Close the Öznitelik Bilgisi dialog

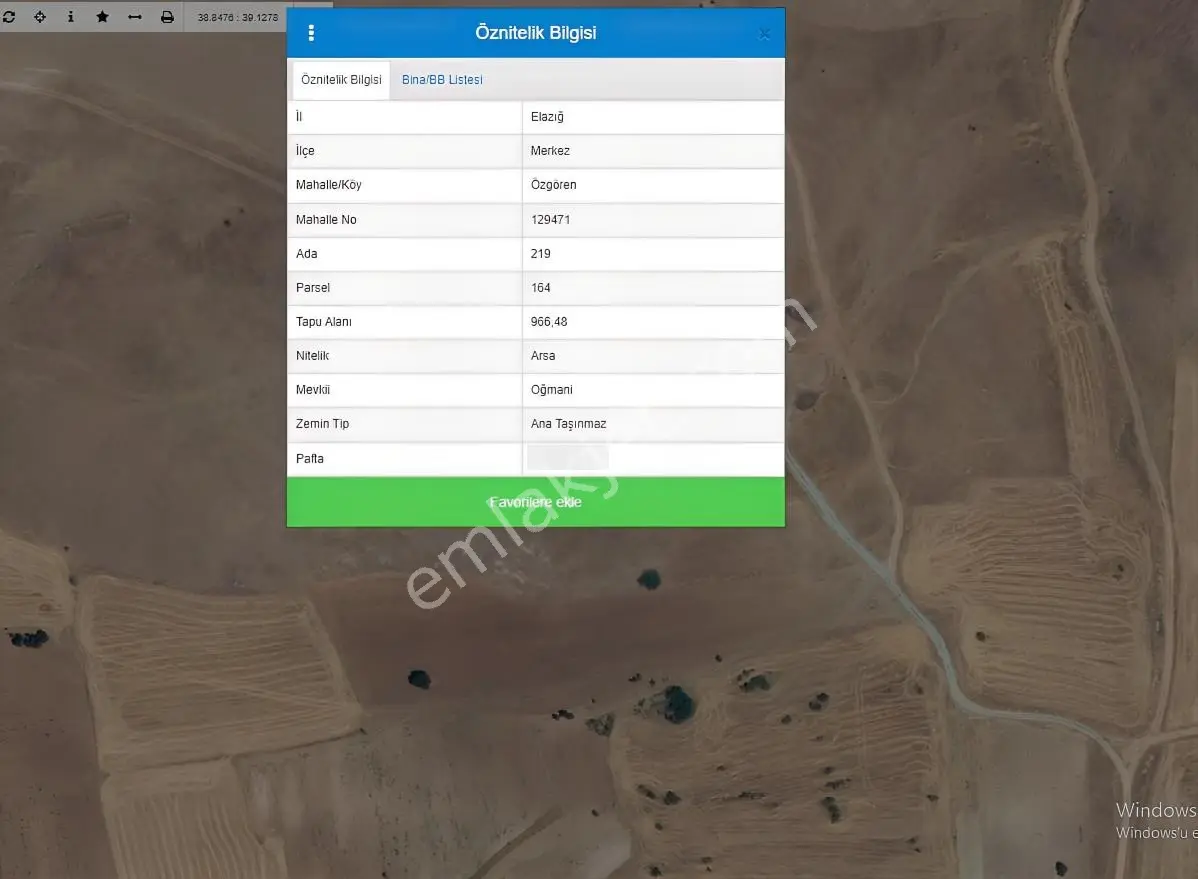[764, 34]
